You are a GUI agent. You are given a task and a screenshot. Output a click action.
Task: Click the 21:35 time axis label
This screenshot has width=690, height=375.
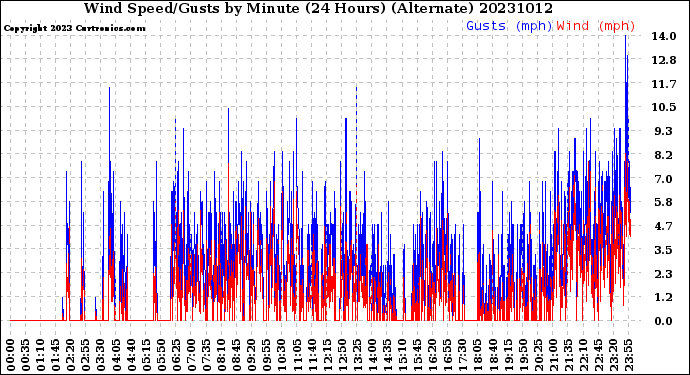pos(567,355)
